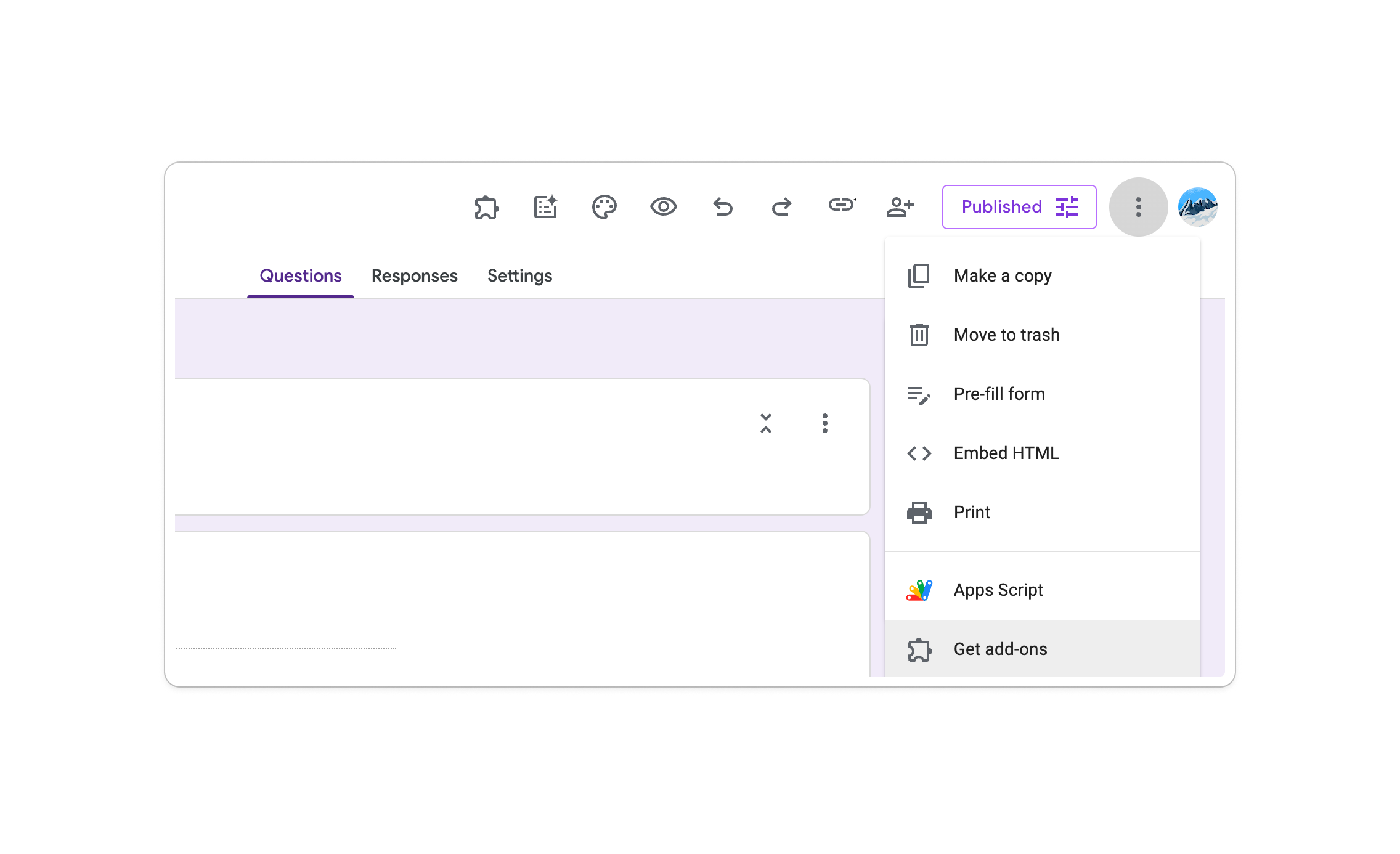Open the theme color palette icon
The image size is (1400, 854).
[604, 207]
